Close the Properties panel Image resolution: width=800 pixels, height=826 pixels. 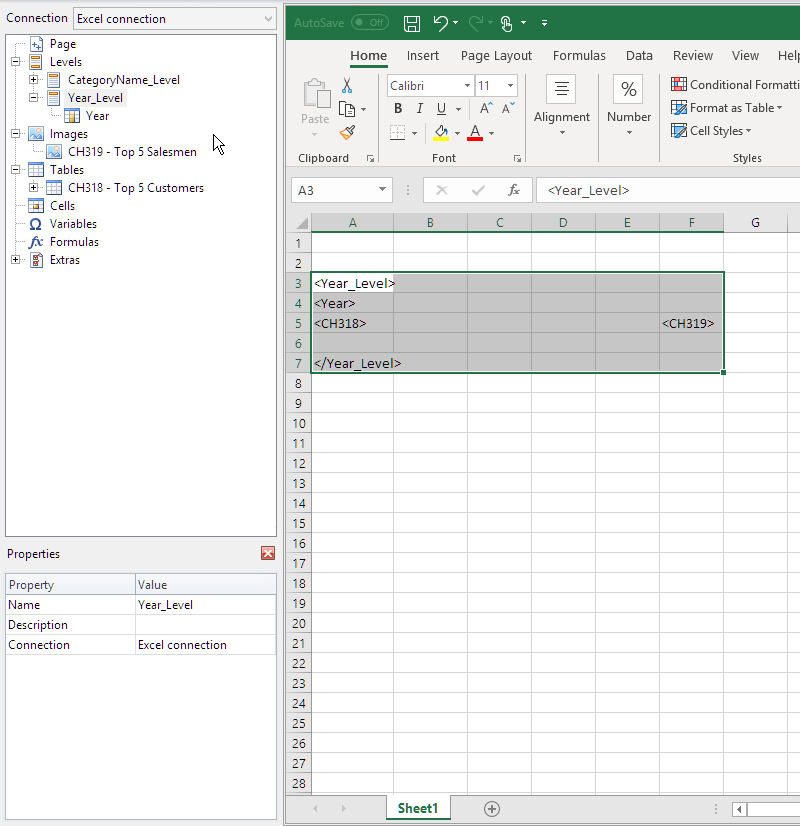[267, 553]
